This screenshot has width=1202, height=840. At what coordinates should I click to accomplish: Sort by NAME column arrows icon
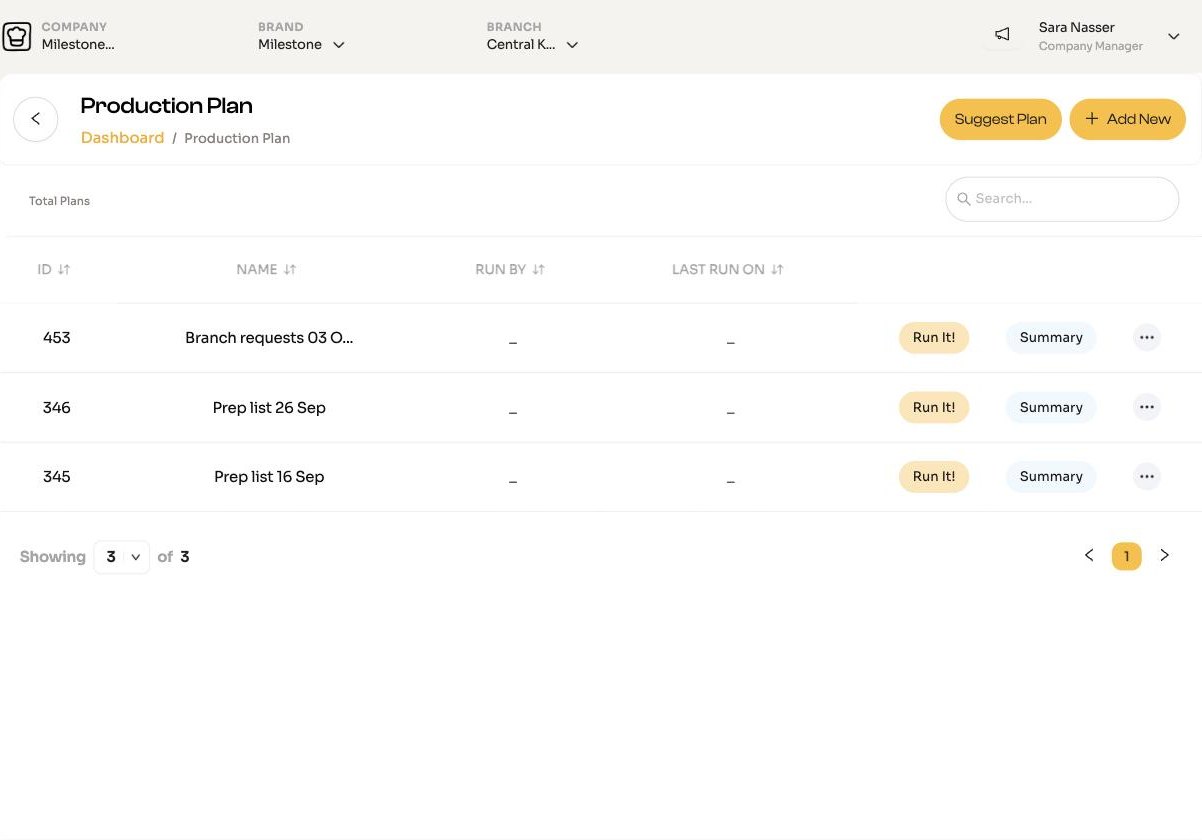(x=290, y=270)
